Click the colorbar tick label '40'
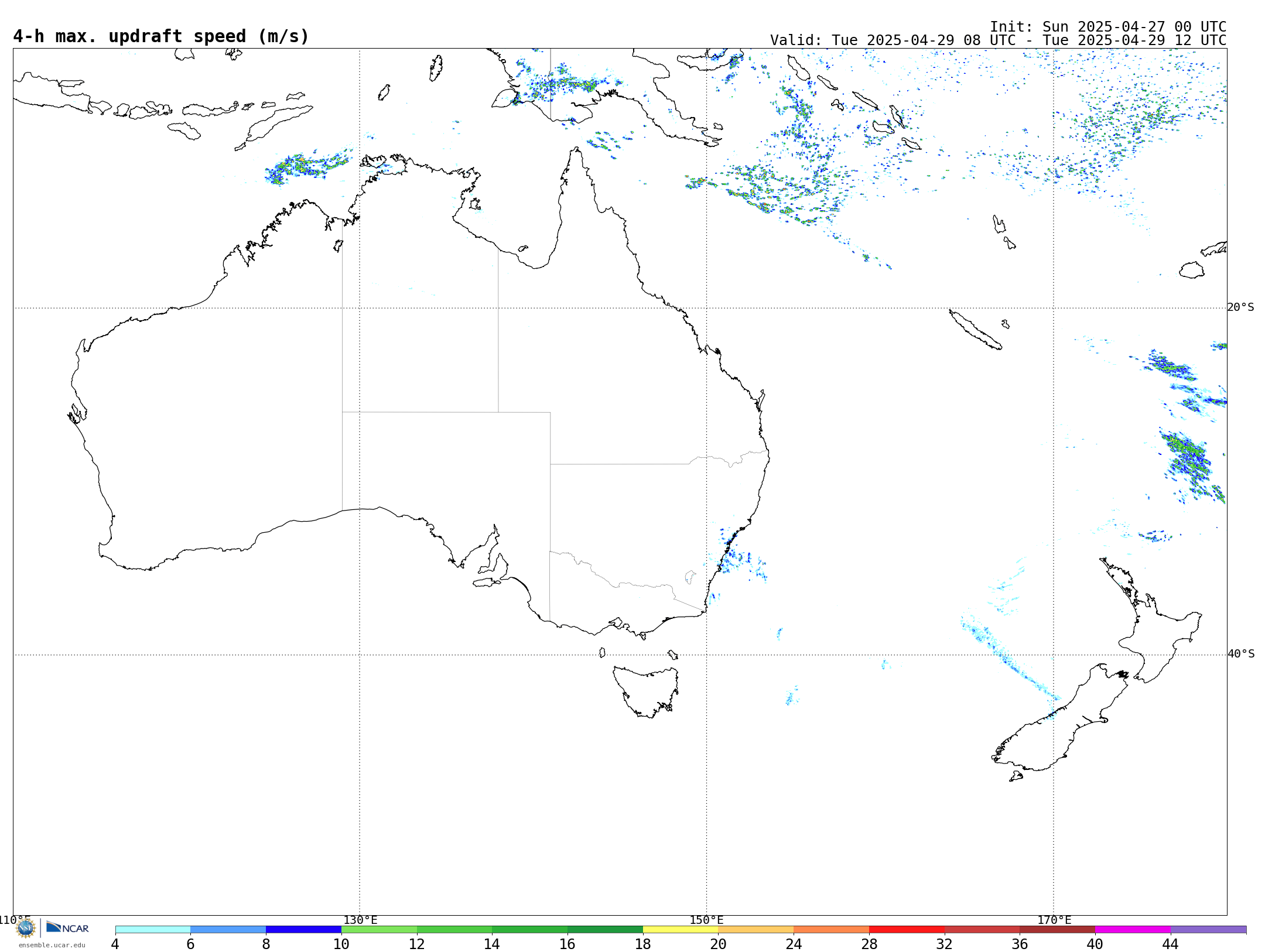 1095,944
